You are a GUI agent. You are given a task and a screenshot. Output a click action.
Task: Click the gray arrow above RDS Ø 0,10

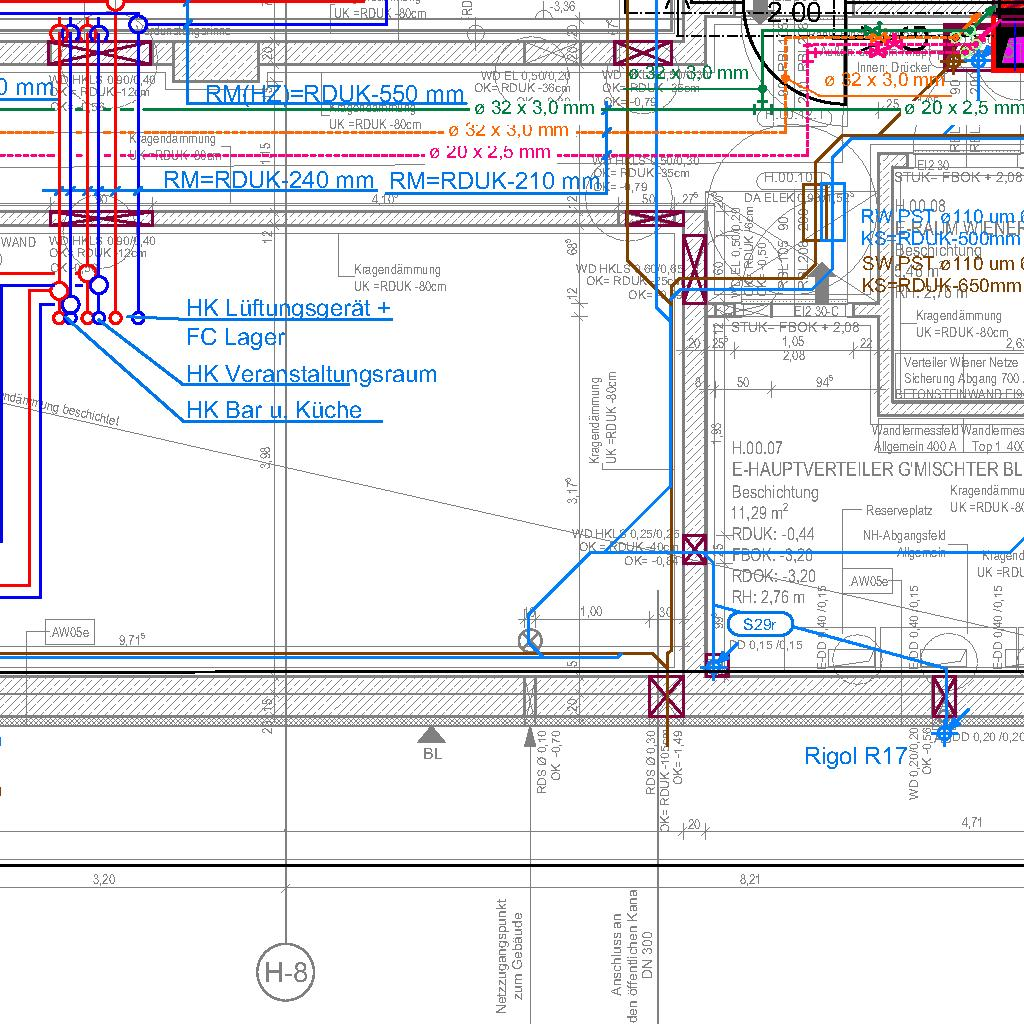(530, 737)
